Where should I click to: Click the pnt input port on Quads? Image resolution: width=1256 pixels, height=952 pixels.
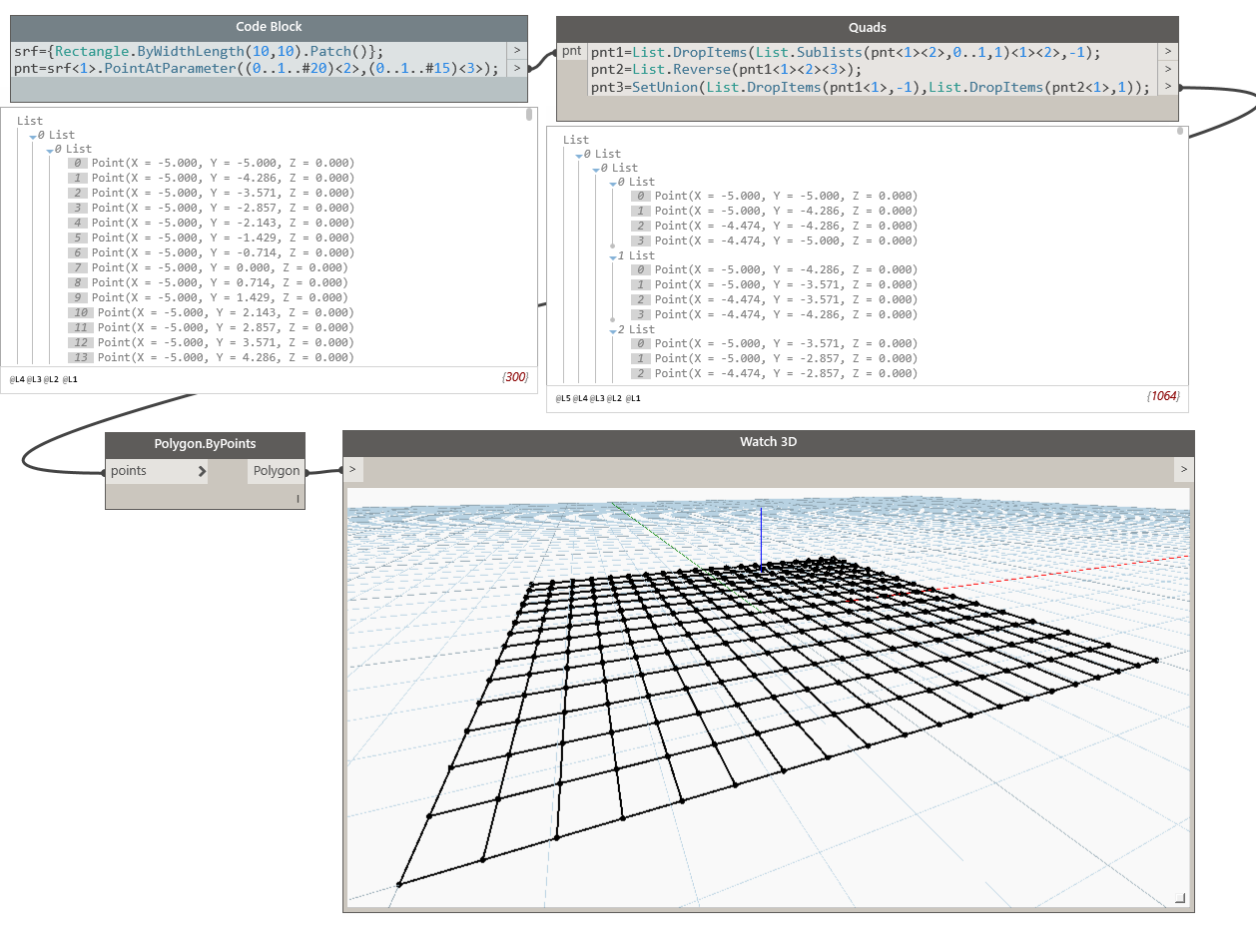[x=571, y=51]
